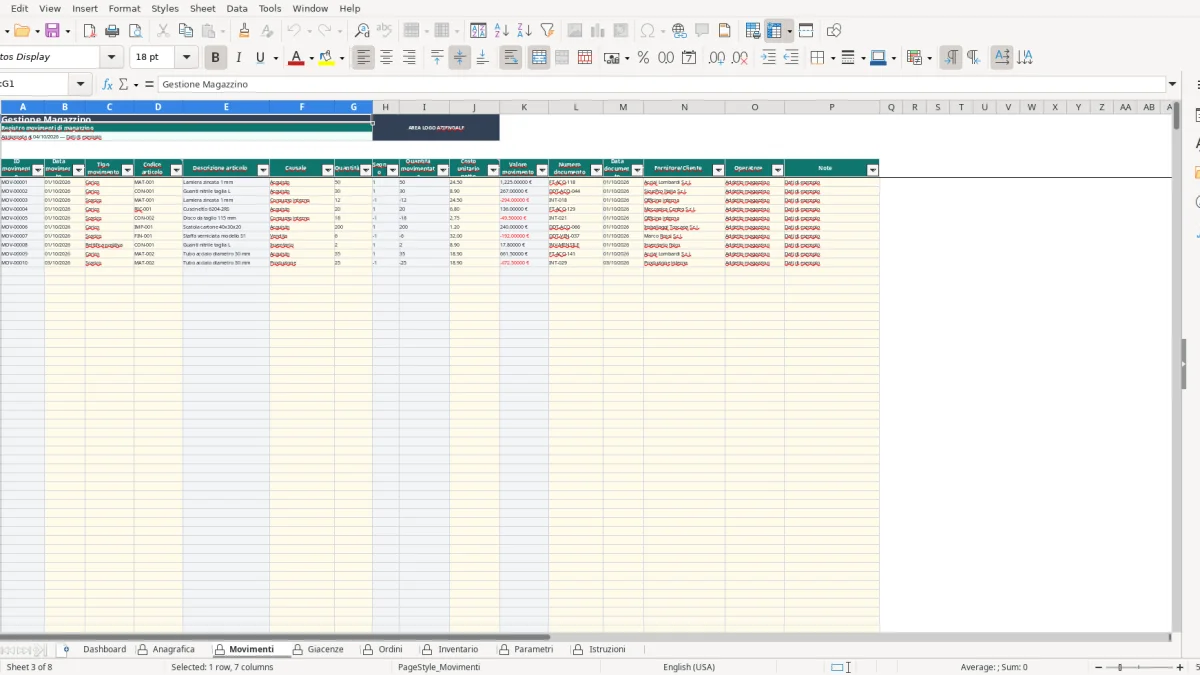
Task: Delete a decimal place
Action: [x=739, y=58]
